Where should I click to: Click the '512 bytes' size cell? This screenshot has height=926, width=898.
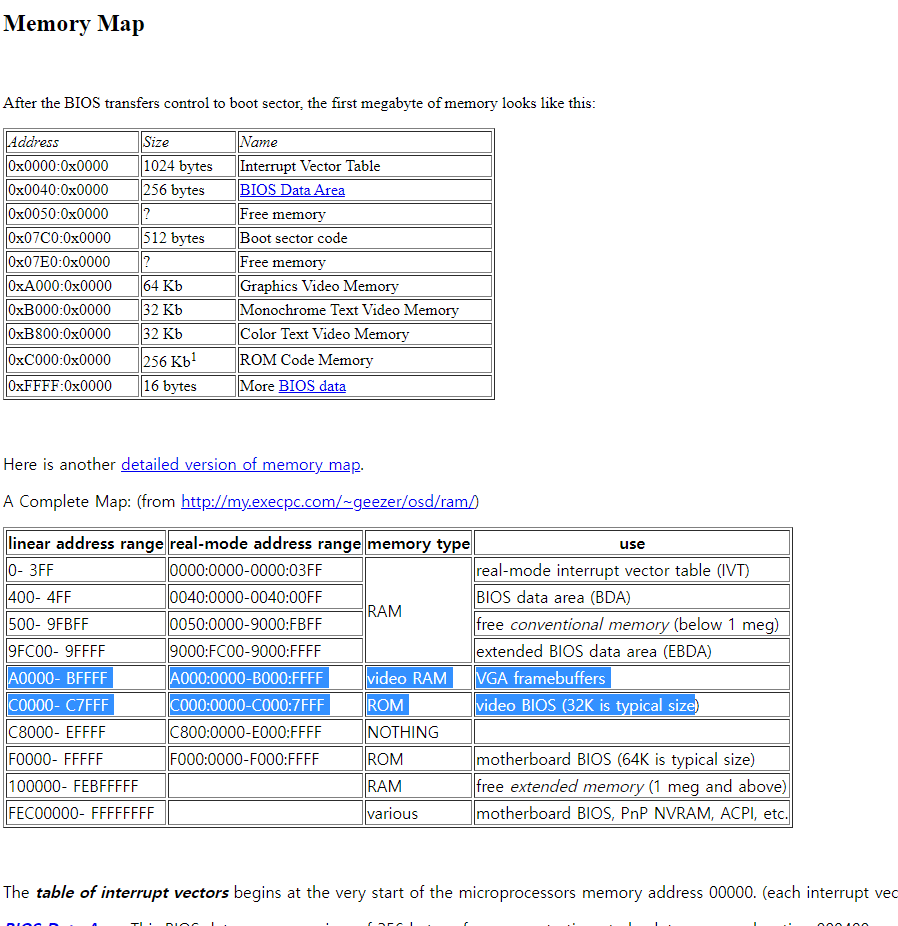(188, 238)
